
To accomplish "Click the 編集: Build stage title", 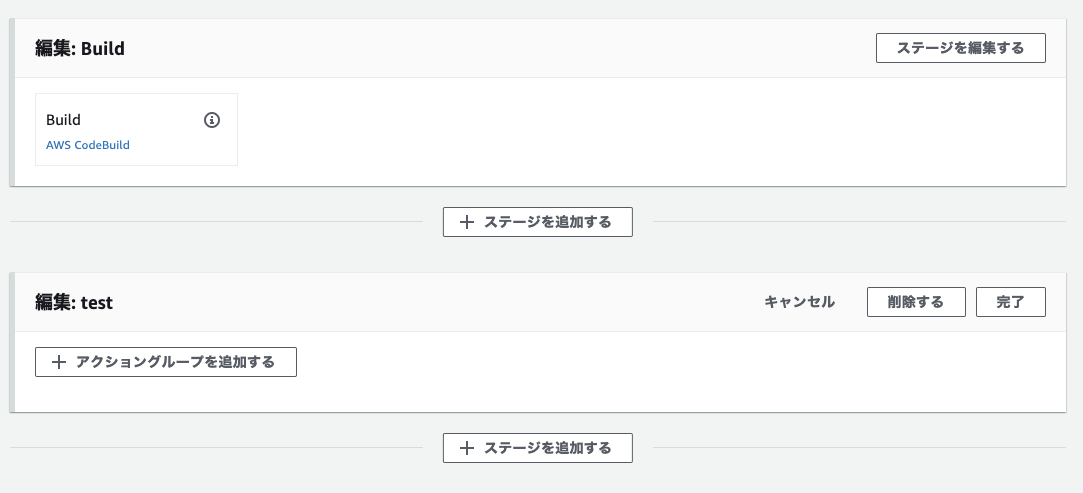I will tap(80, 48).
